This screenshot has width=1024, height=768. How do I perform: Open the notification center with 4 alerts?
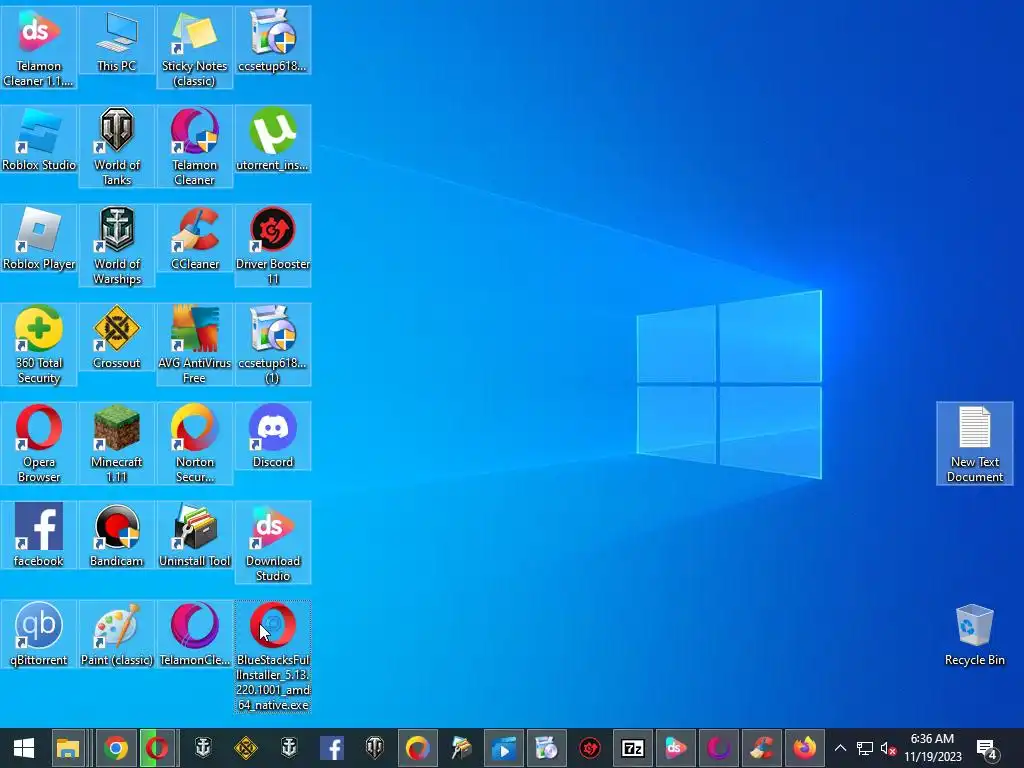[x=986, y=748]
